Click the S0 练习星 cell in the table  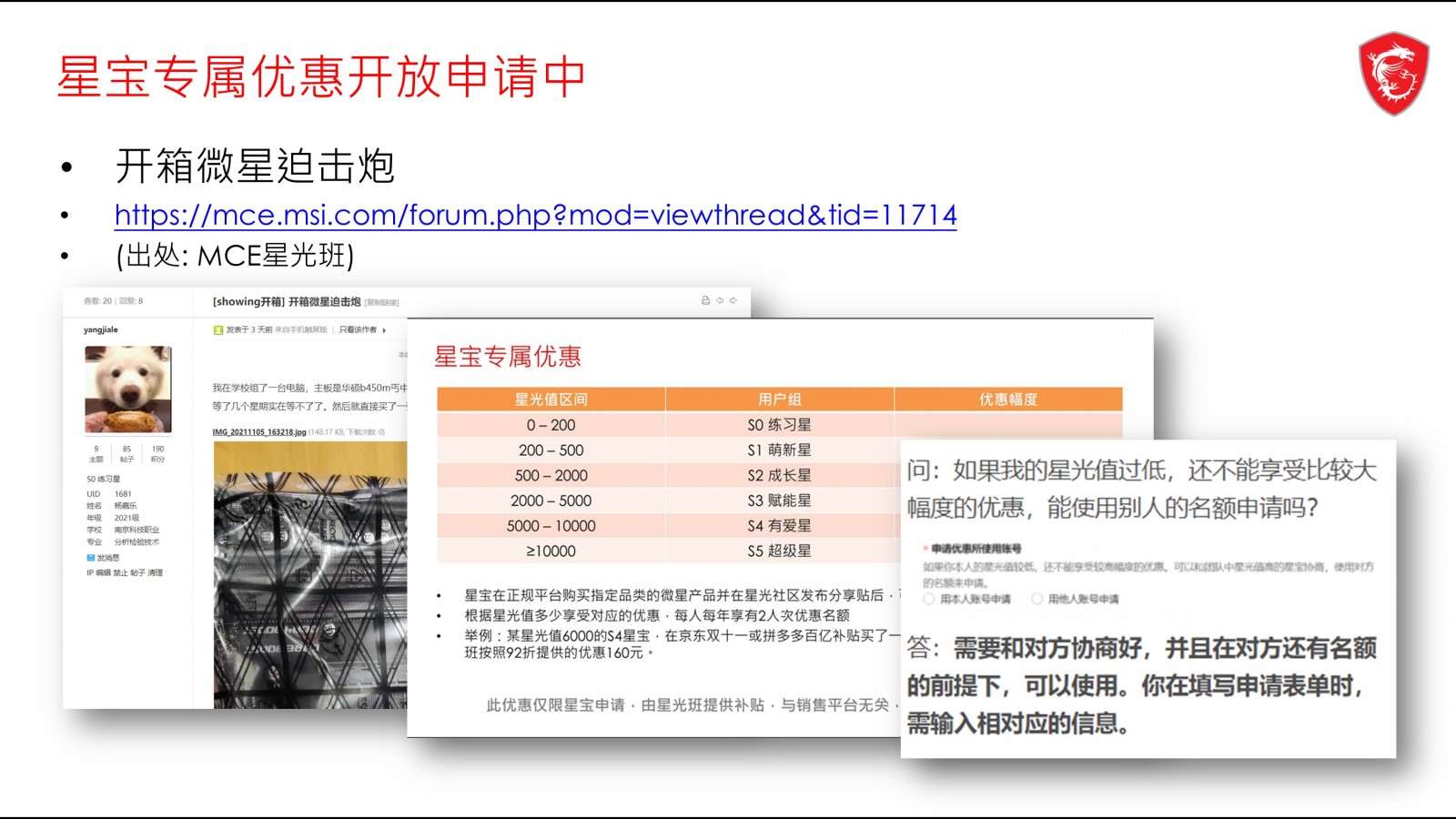tap(780, 425)
